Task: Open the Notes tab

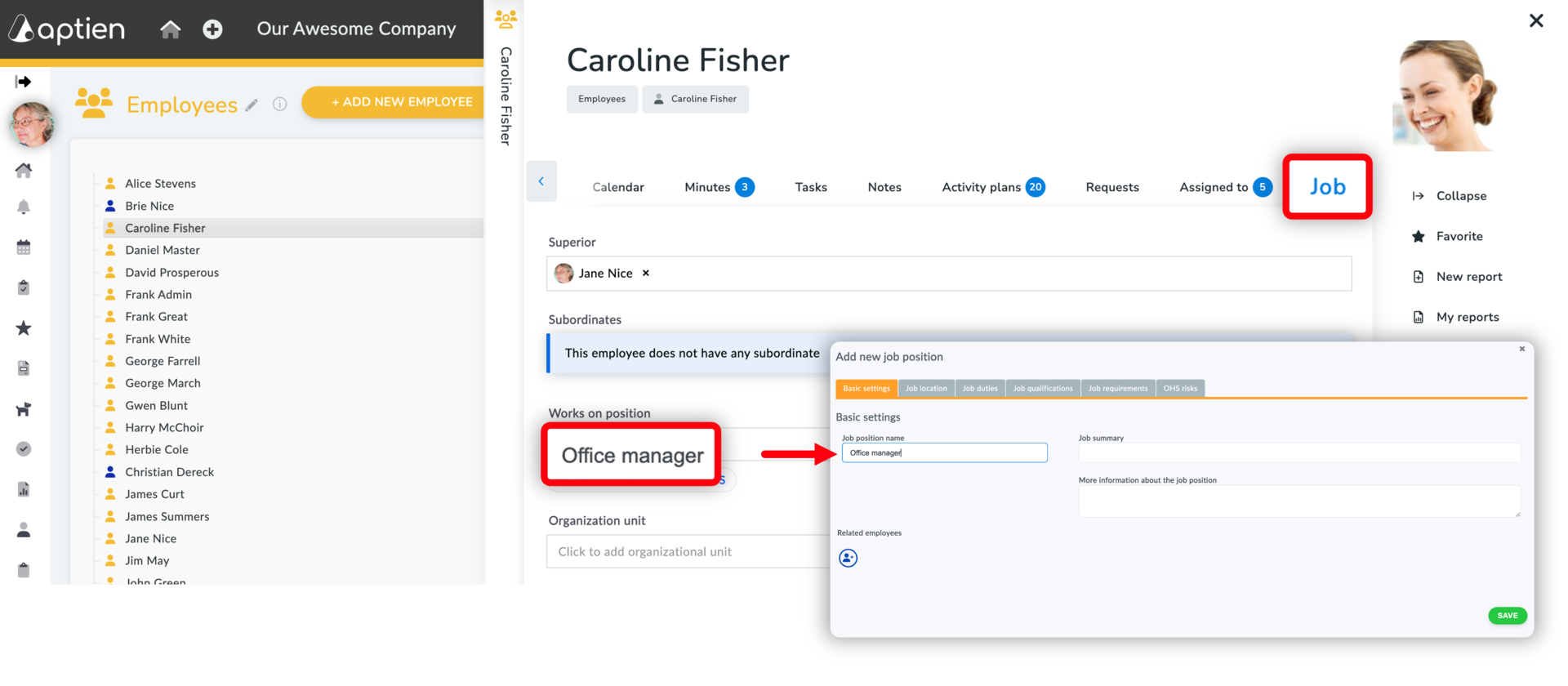Action: (884, 187)
